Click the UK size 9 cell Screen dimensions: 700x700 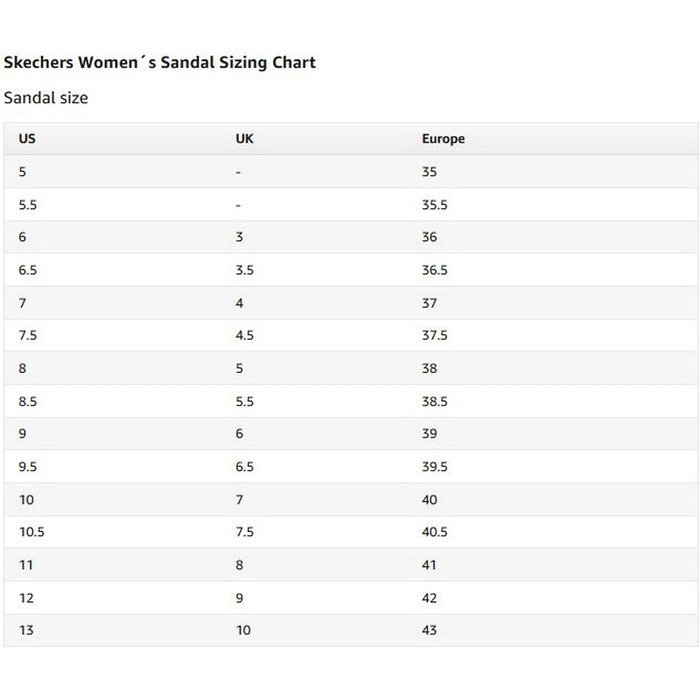click(x=239, y=598)
